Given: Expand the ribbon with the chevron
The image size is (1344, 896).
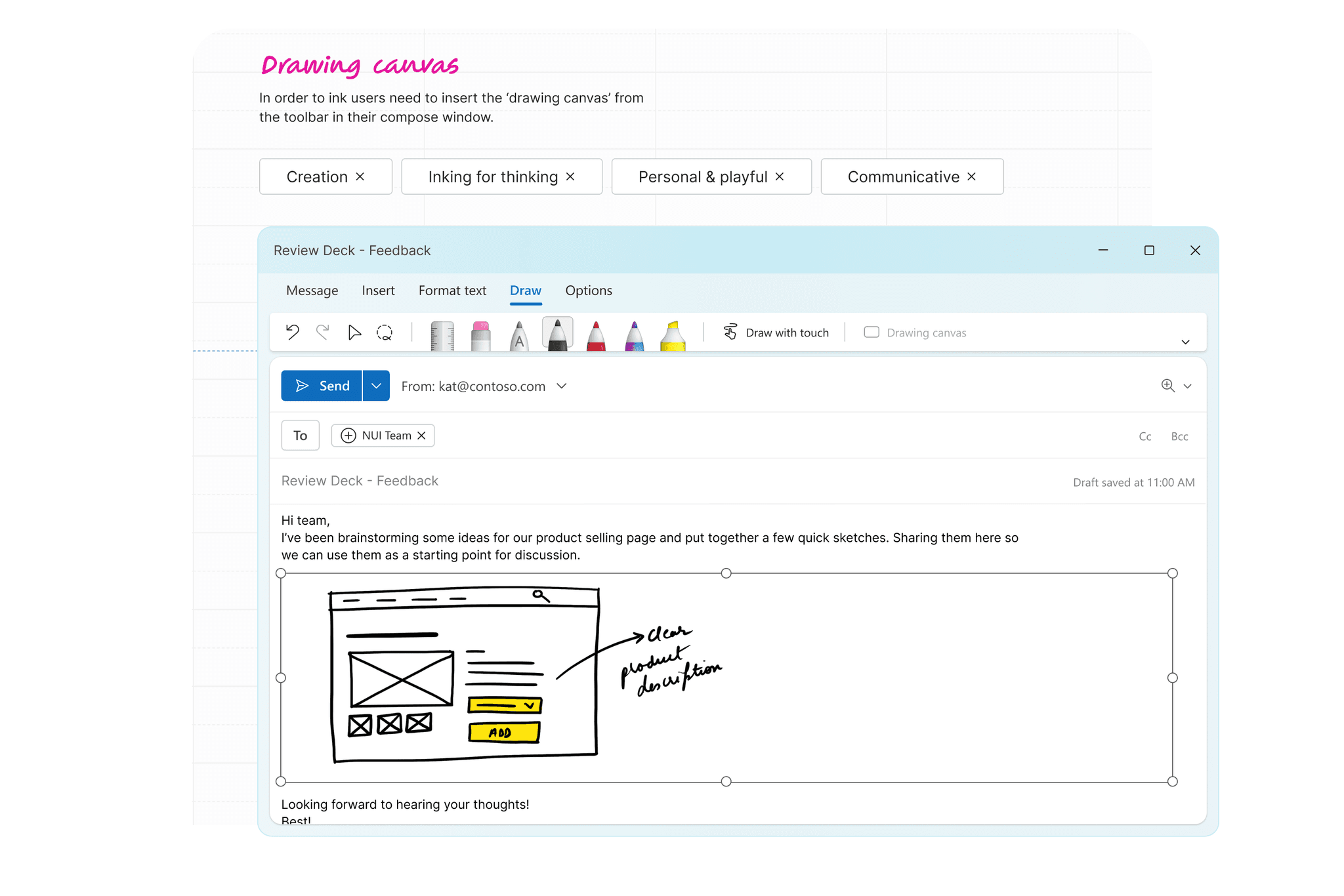Looking at the screenshot, I should (x=1185, y=342).
